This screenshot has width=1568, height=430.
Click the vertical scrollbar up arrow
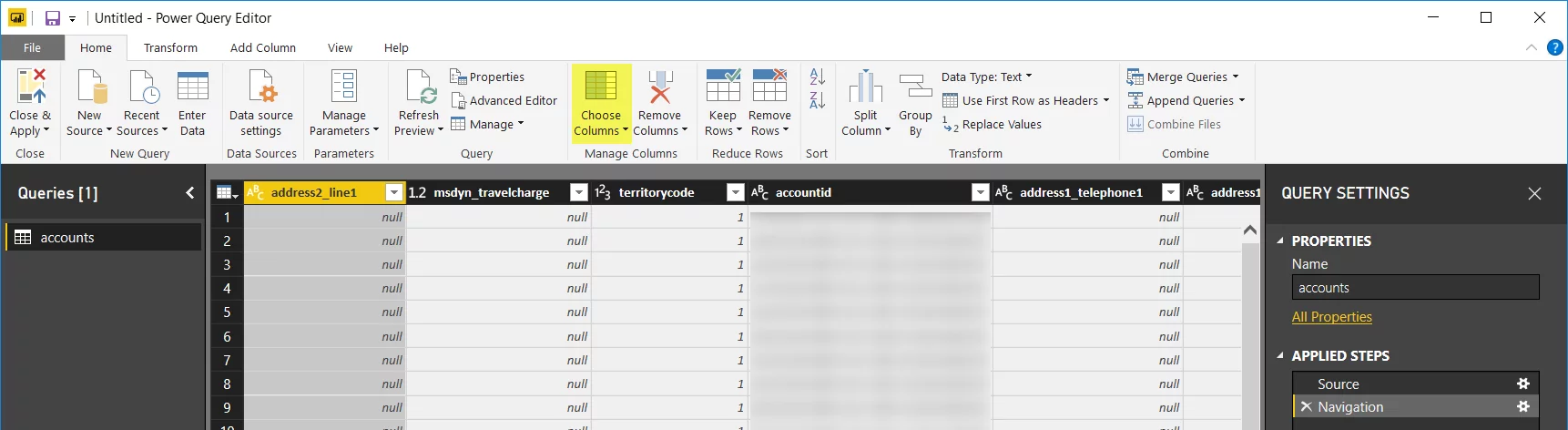pos(1250,230)
